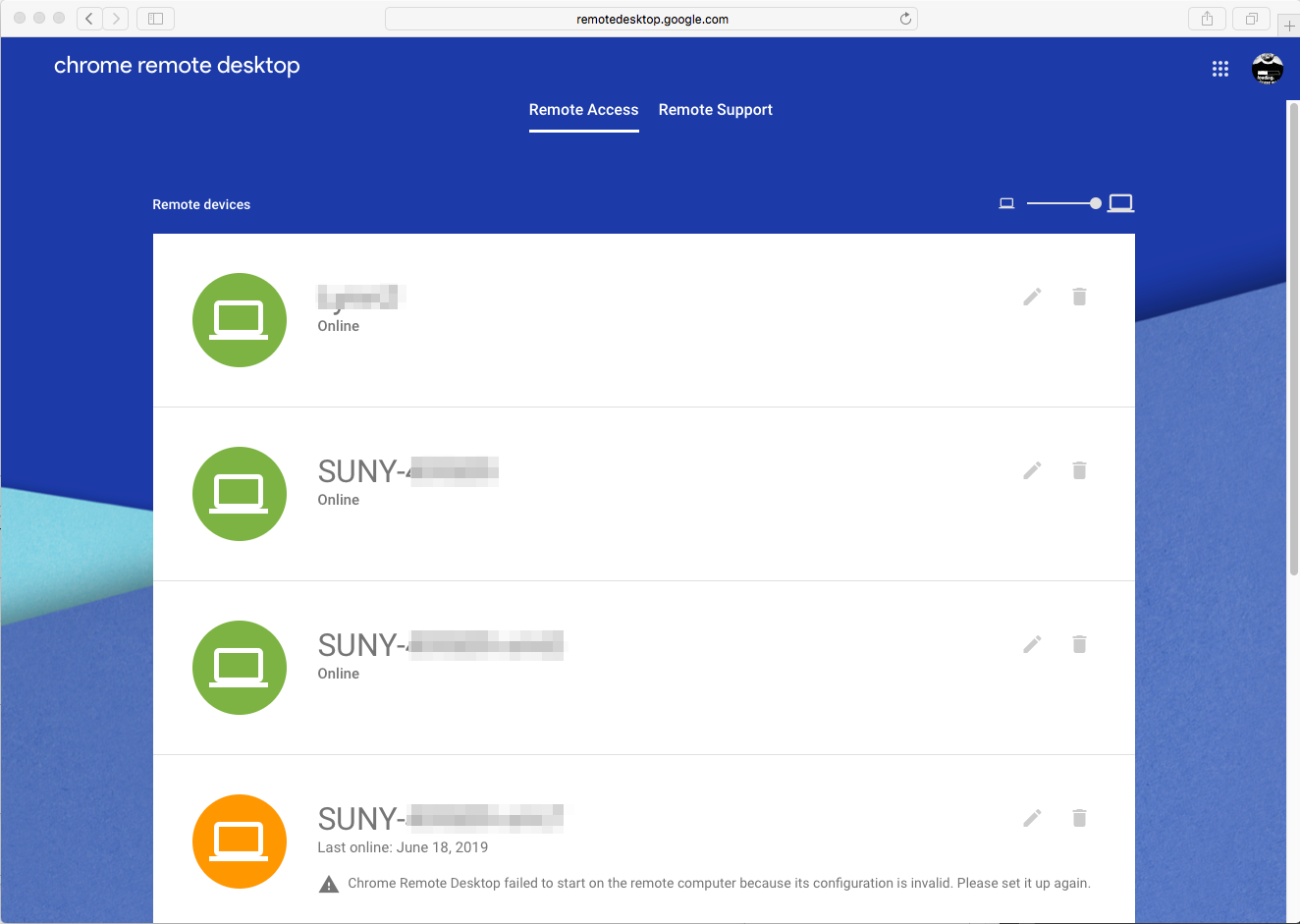Open the Google apps grid menu
1300x924 pixels.
[1220, 69]
